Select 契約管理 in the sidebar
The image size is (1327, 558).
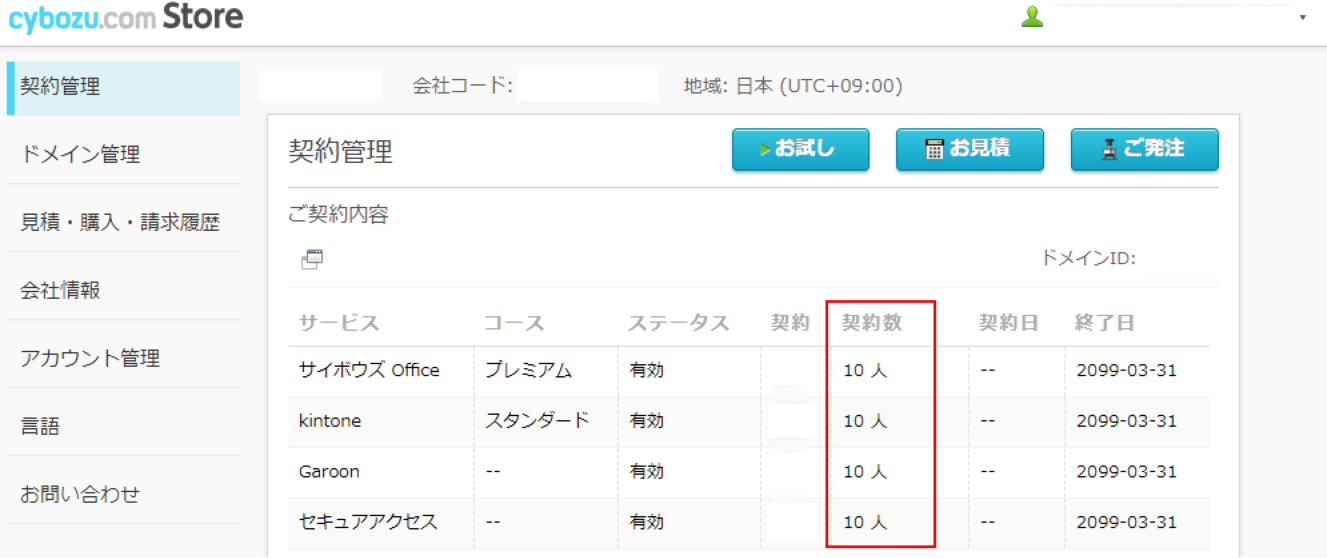coord(61,87)
